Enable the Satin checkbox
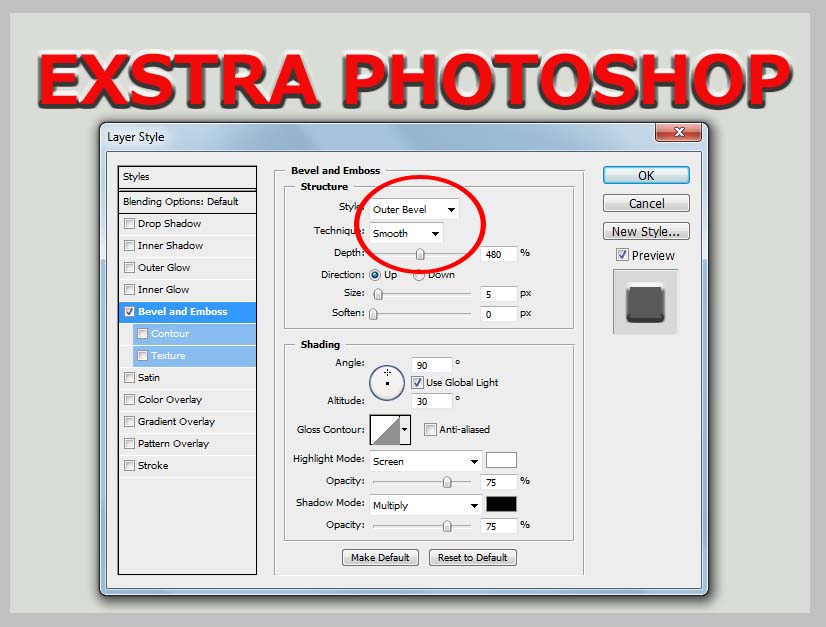This screenshot has width=826, height=627. click(x=129, y=378)
